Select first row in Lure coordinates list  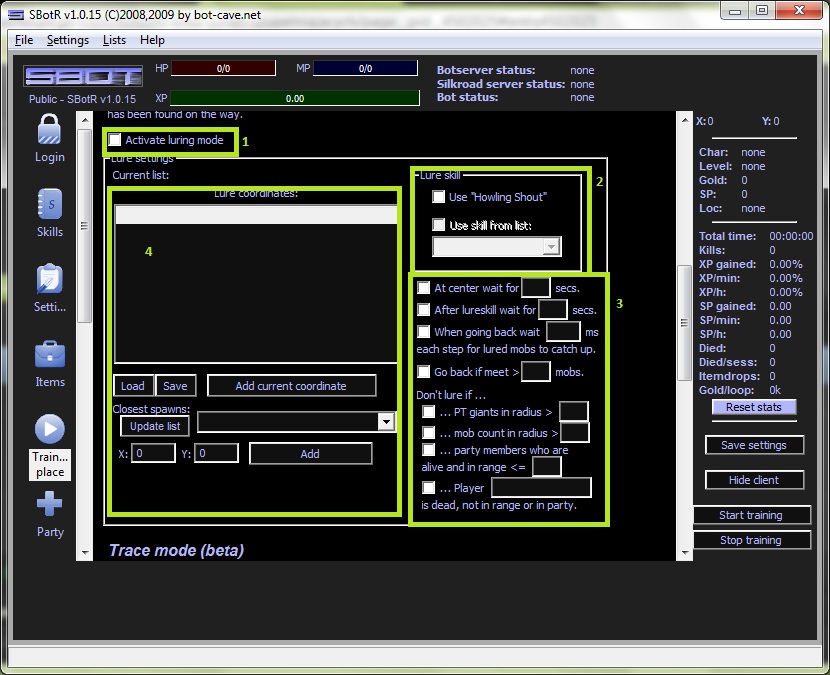tap(256, 215)
